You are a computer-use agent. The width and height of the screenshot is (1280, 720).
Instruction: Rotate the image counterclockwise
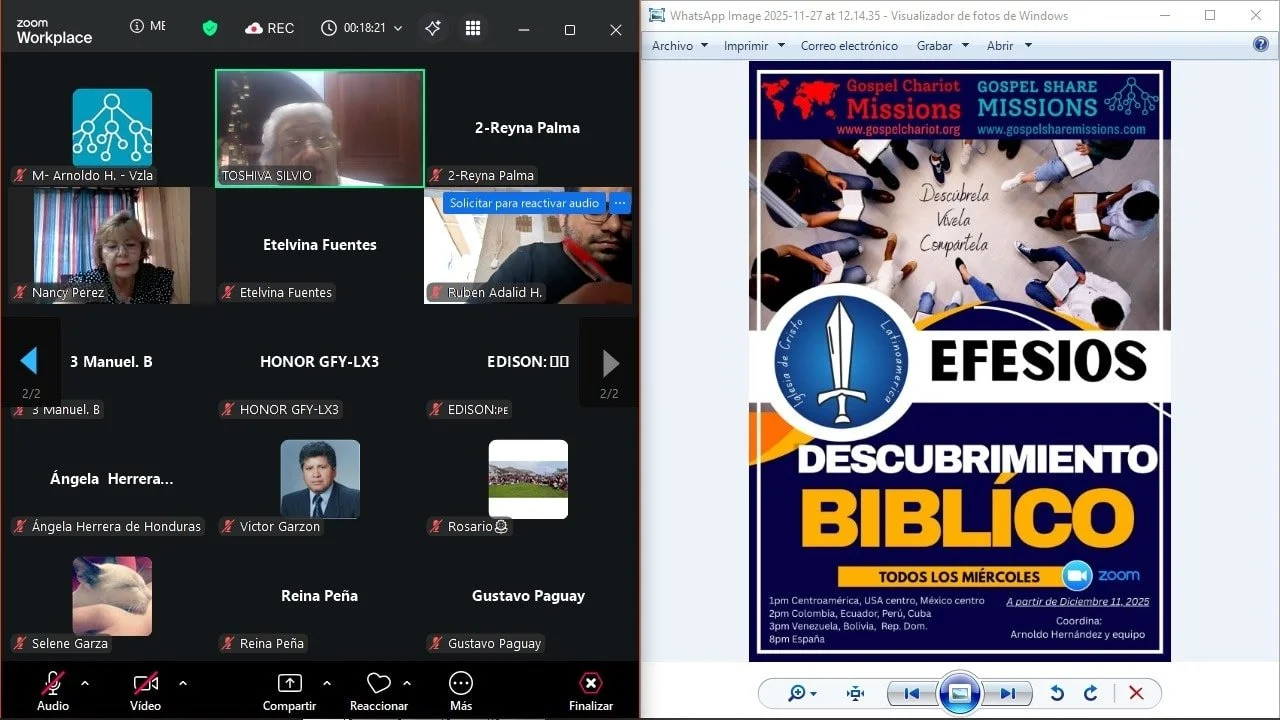point(1058,693)
